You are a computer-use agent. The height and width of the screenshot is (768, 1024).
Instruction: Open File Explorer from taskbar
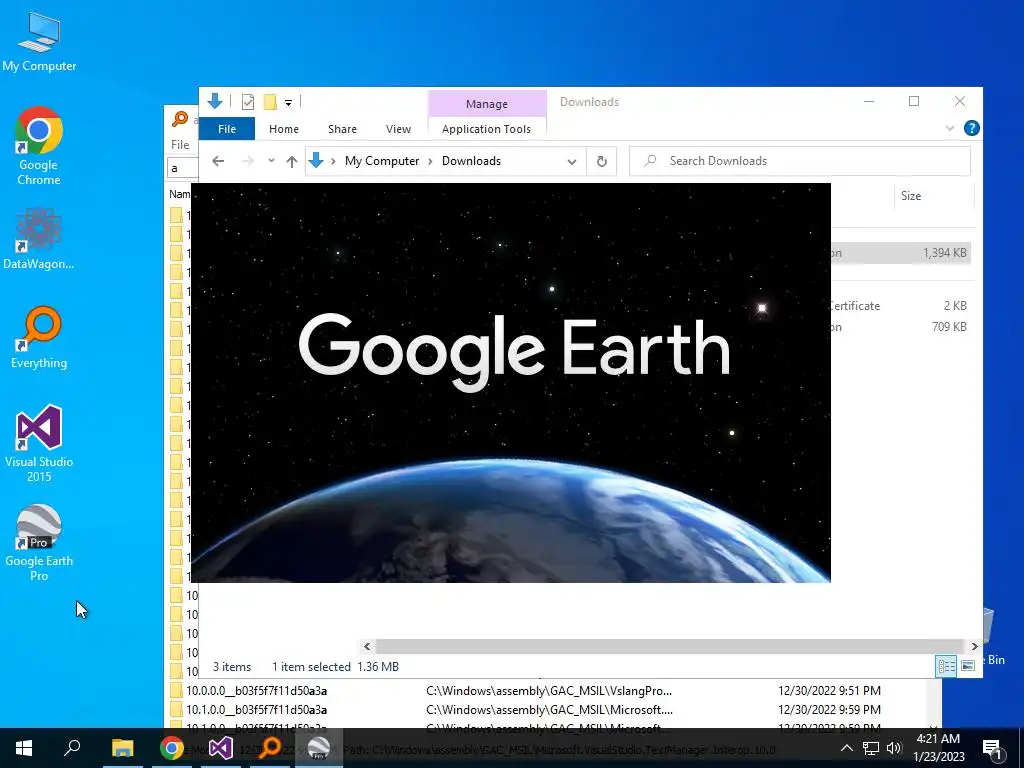(122, 748)
